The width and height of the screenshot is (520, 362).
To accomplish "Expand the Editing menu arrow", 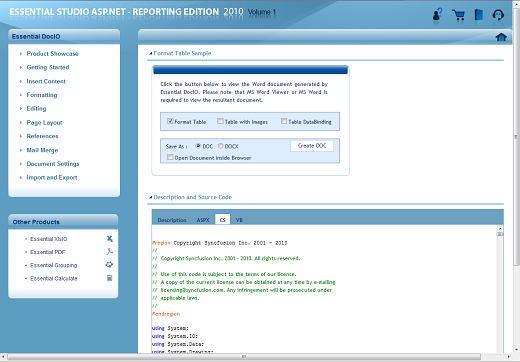I will click(21, 109).
